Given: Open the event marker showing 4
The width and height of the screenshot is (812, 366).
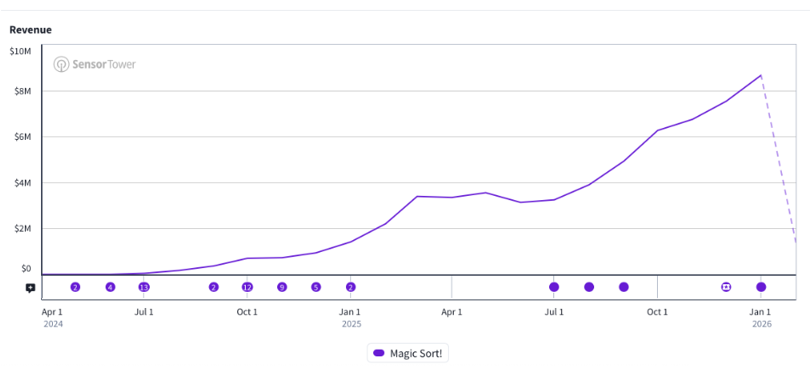Looking at the screenshot, I should pos(110,287).
